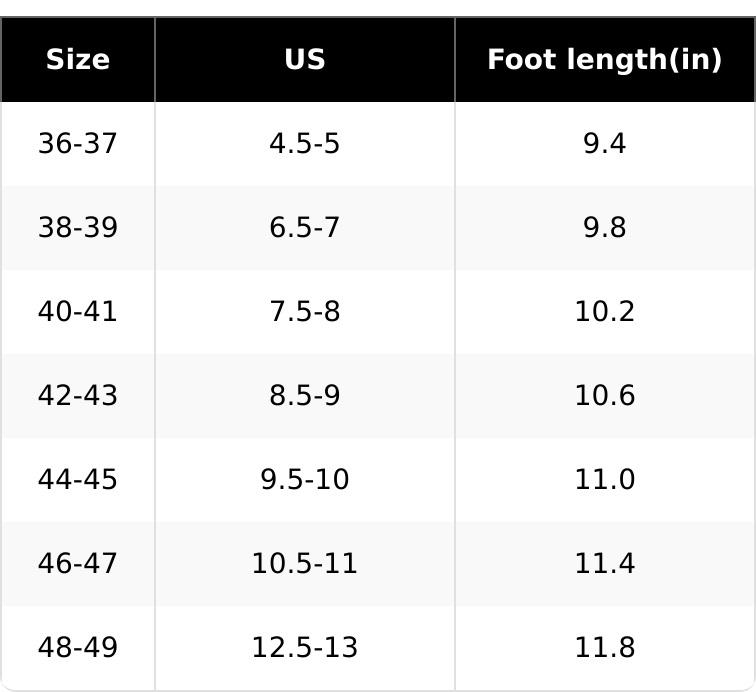Select the 44-45 size cell
The height and width of the screenshot is (692, 756).
(x=77, y=480)
